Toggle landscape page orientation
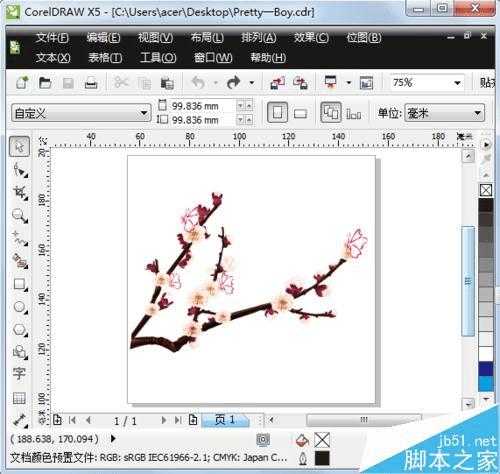Image resolution: width=500 pixels, height=474 pixels. (x=300, y=114)
